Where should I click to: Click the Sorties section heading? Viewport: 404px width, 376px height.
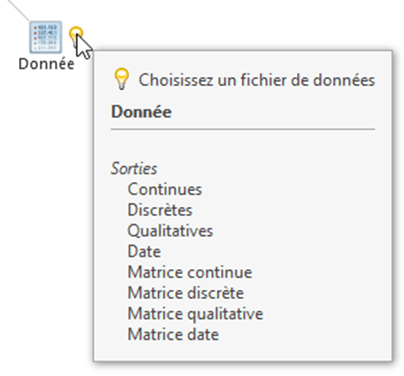(x=134, y=168)
